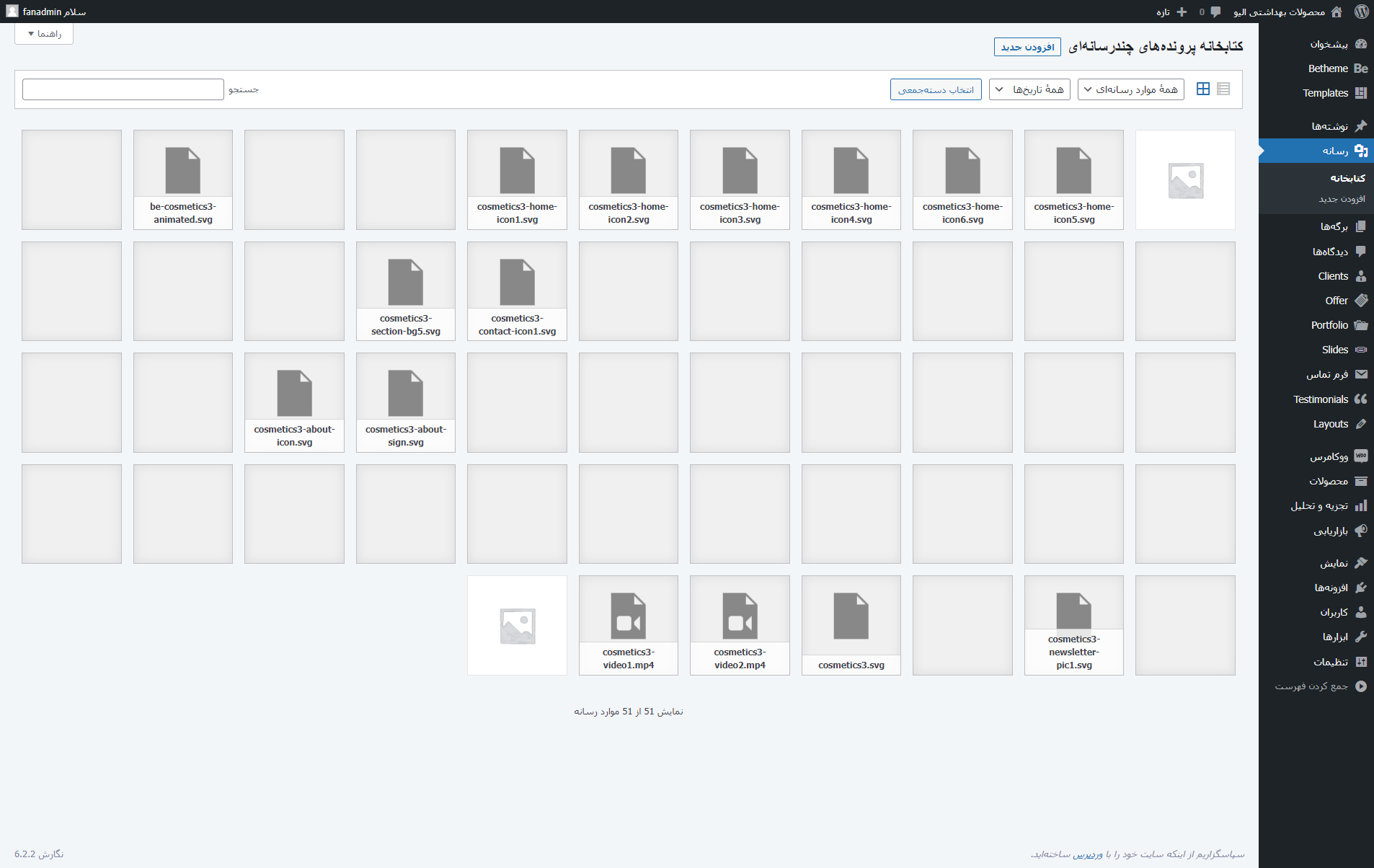Open Betheme menu item
Image resolution: width=1374 pixels, height=868 pixels.
1328,68
